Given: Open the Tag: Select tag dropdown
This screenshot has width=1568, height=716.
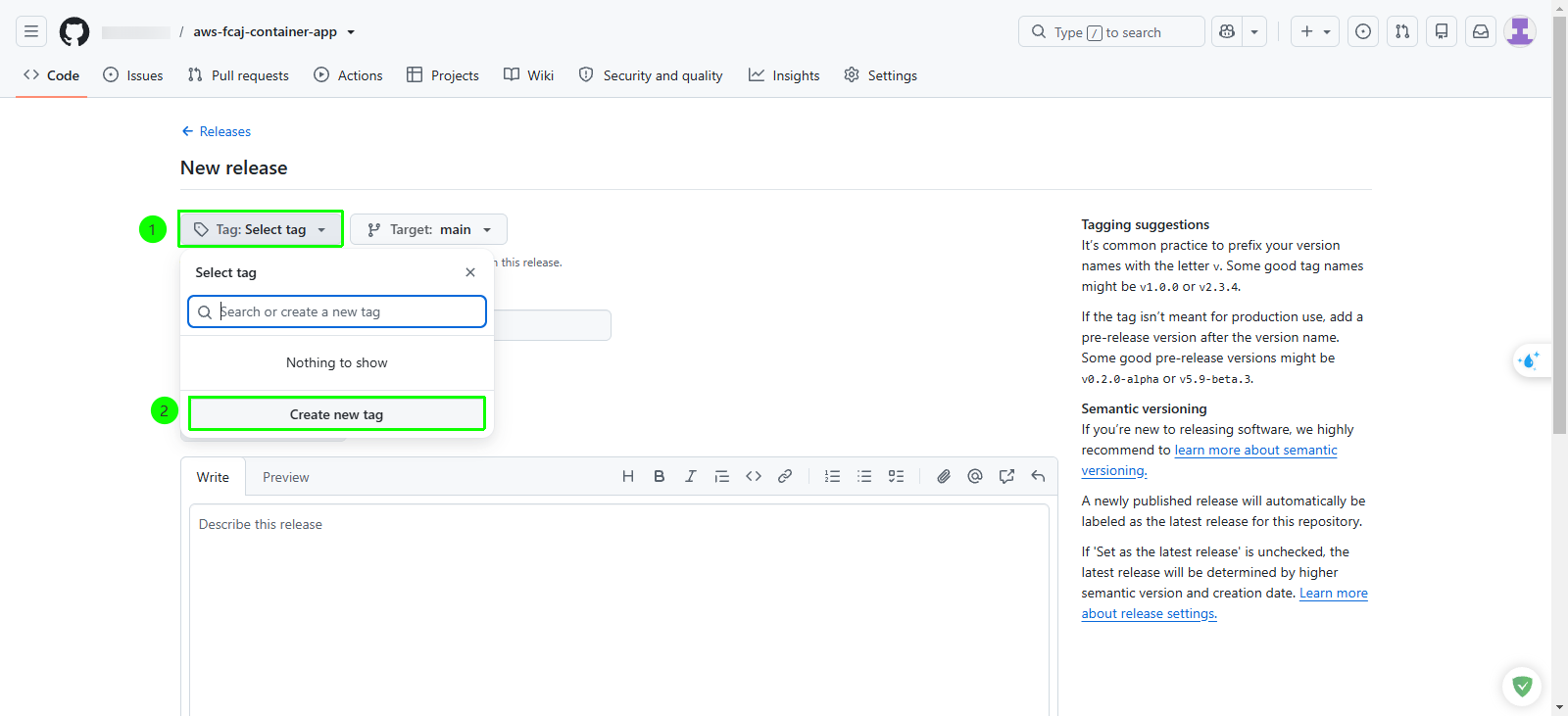Looking at the screenshot, I should tap(261, 229).
